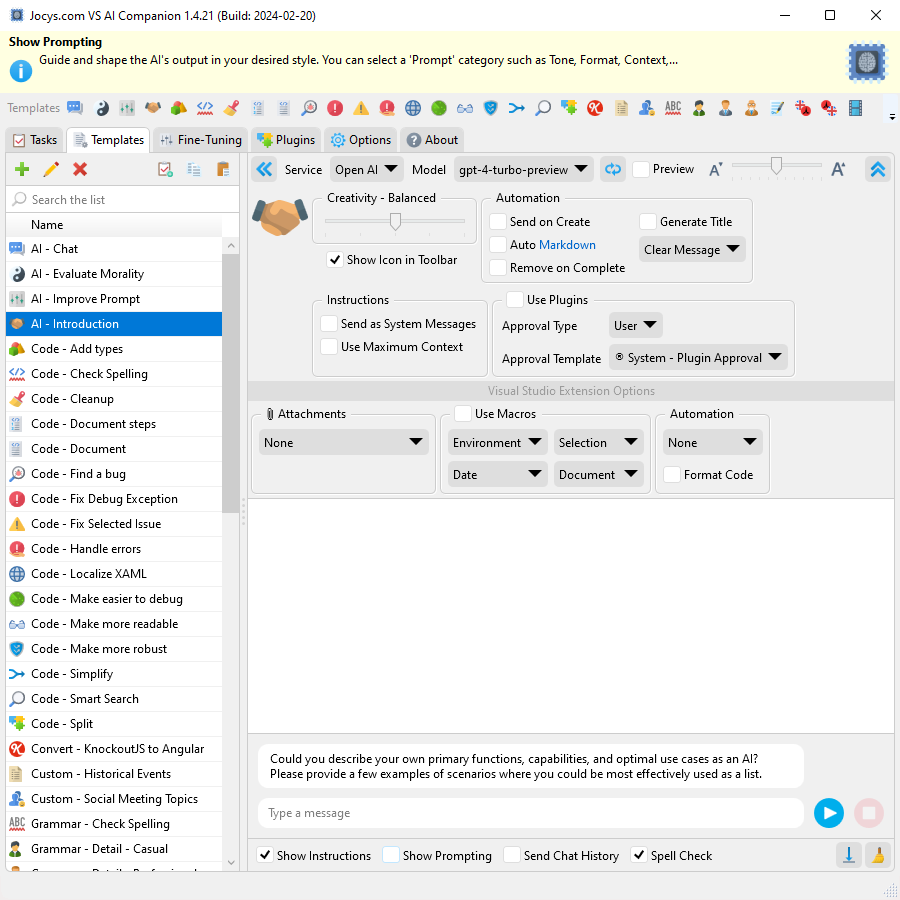The height and width of the screenshot is (900, 900).
Task: Click the blue send message button
Action: pos(829,813)
